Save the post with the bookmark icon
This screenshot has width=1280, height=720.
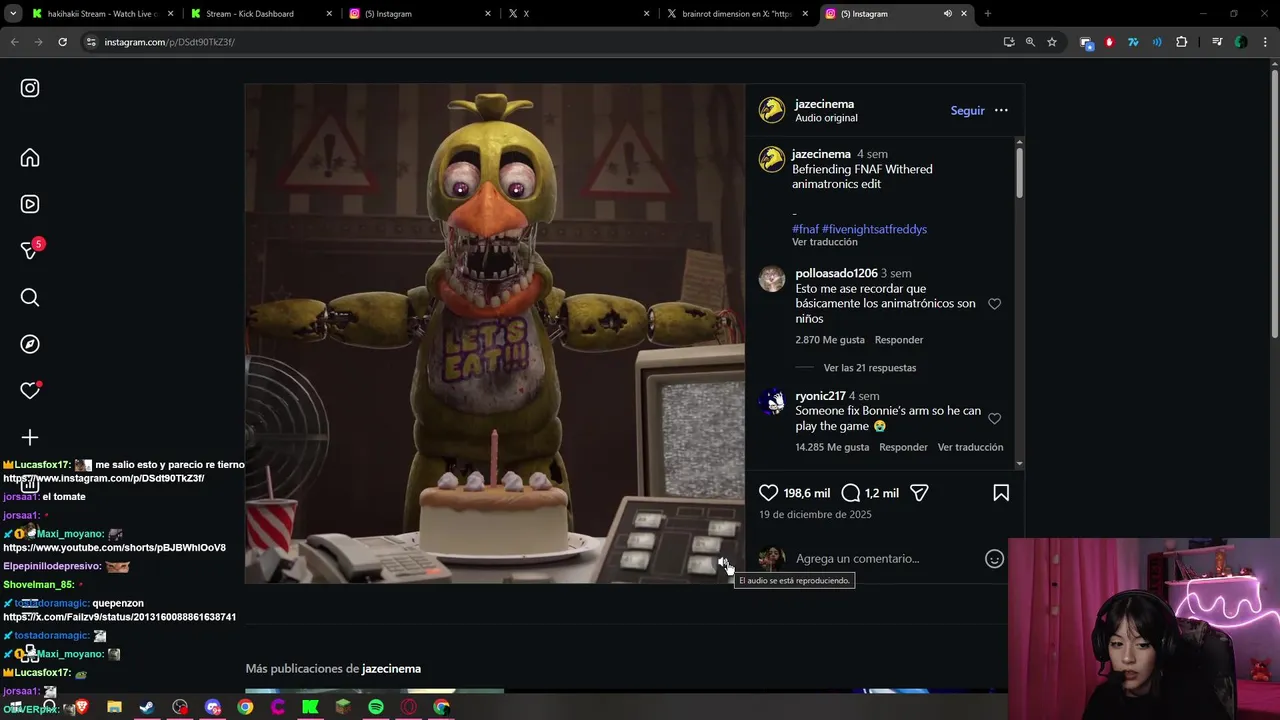pos(1001,492)
